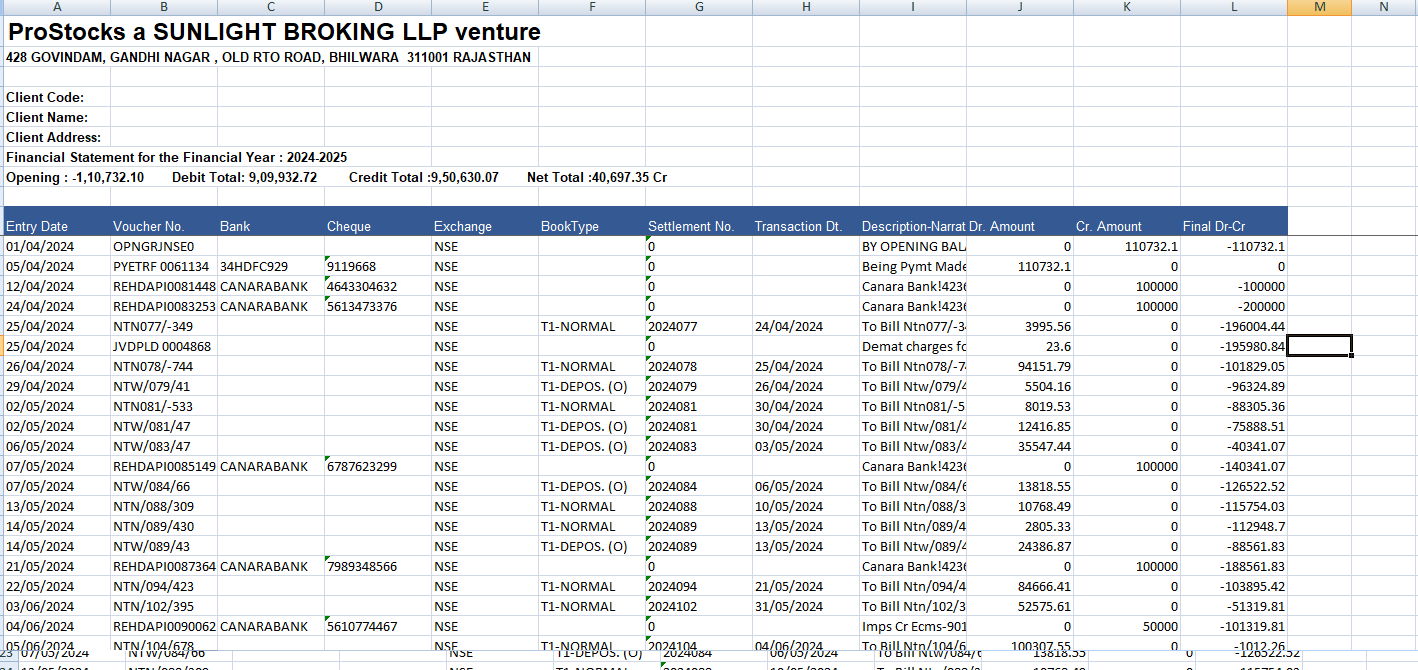Select debit amount 94151.79

pos(1020,366)
